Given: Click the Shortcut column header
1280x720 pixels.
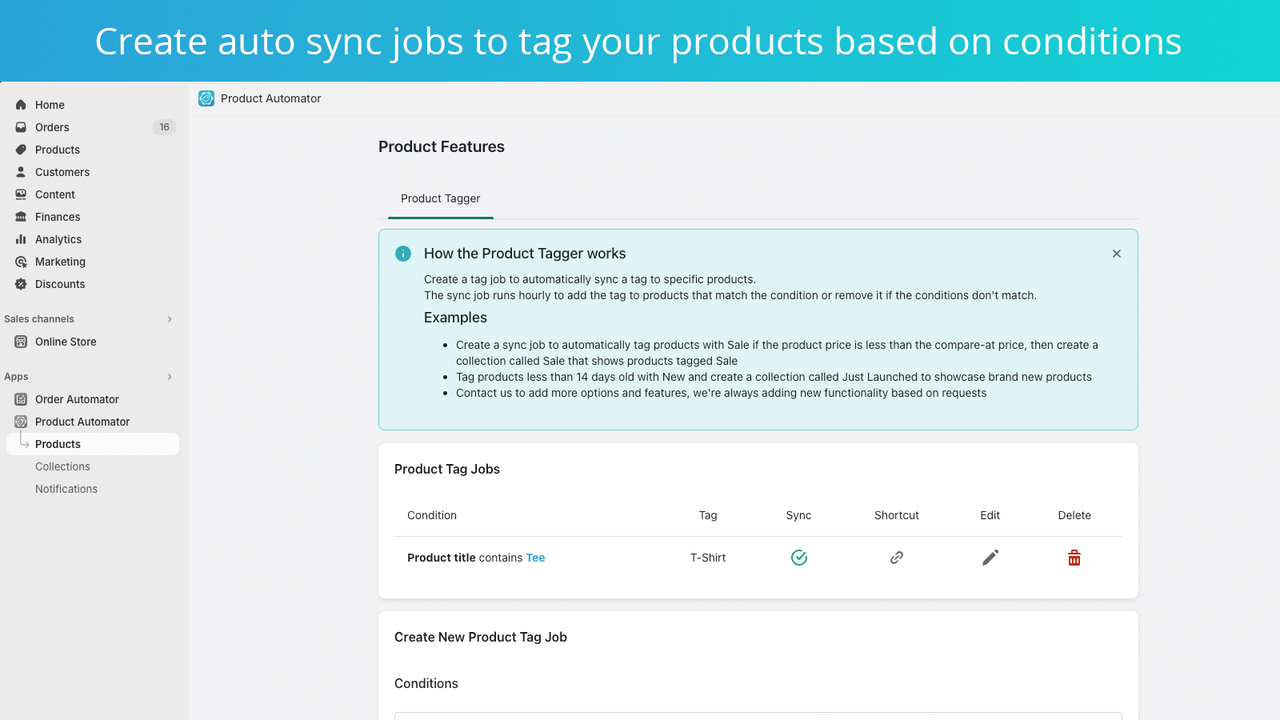Looking at the screenshot, I should pyautogui.click(x=897, y=516).
